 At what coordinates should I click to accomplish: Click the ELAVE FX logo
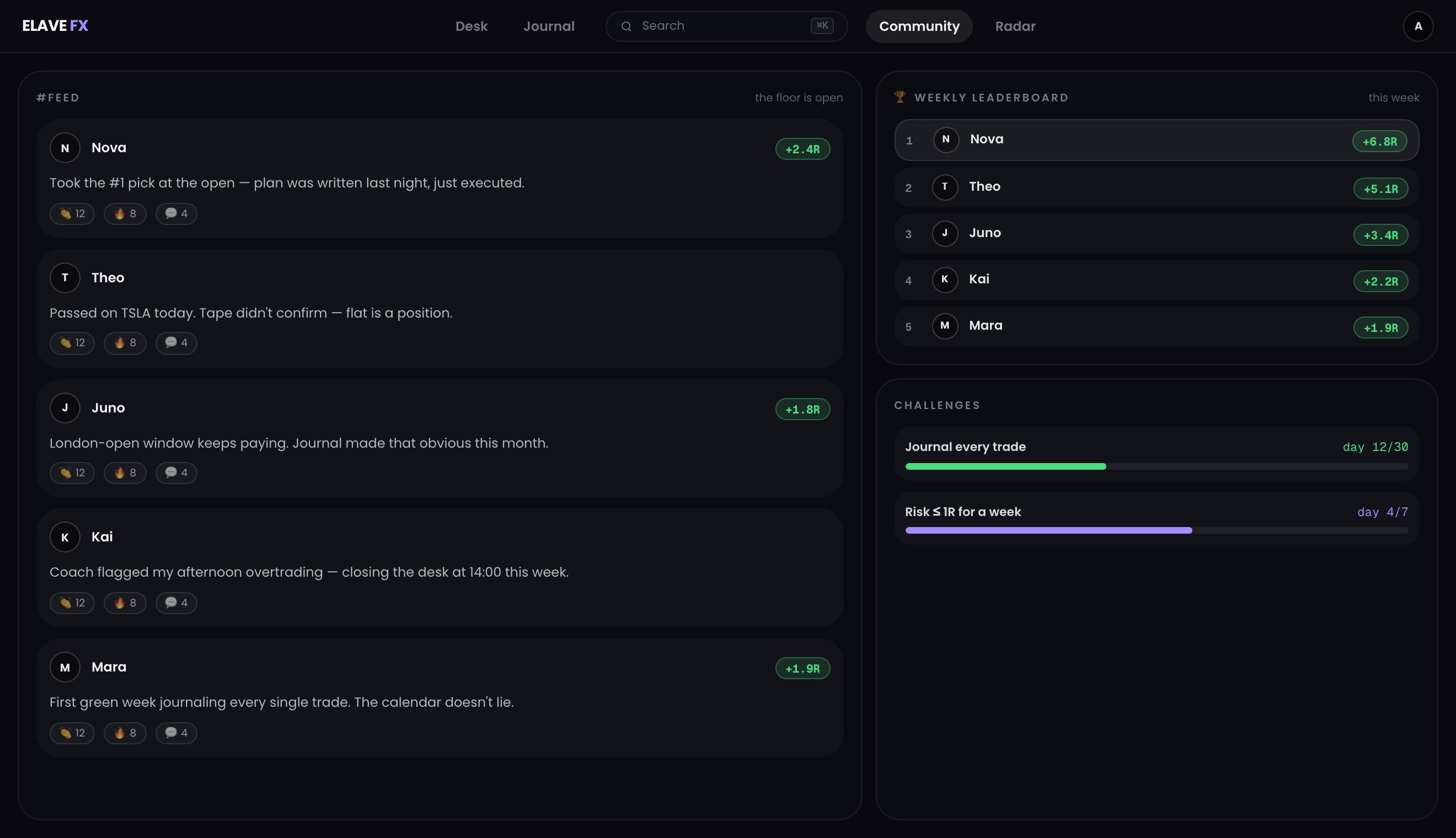55,26
